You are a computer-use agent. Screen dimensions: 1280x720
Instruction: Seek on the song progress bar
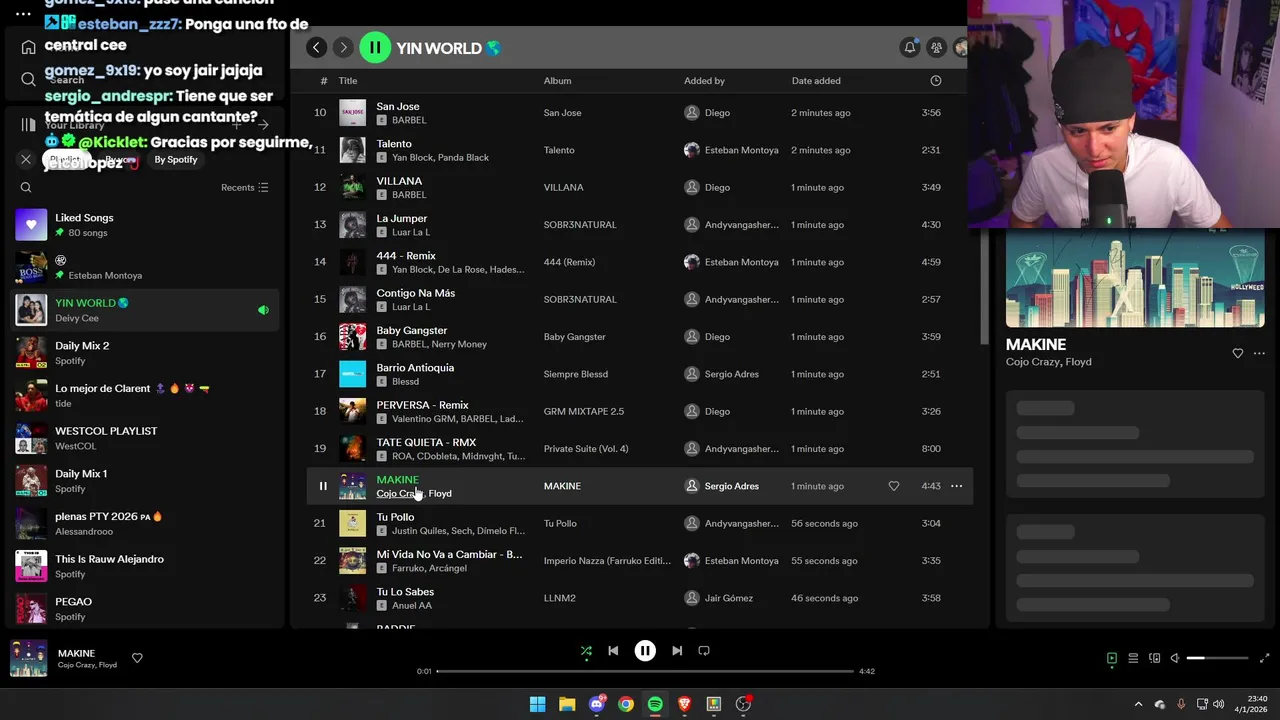point(645,671)
